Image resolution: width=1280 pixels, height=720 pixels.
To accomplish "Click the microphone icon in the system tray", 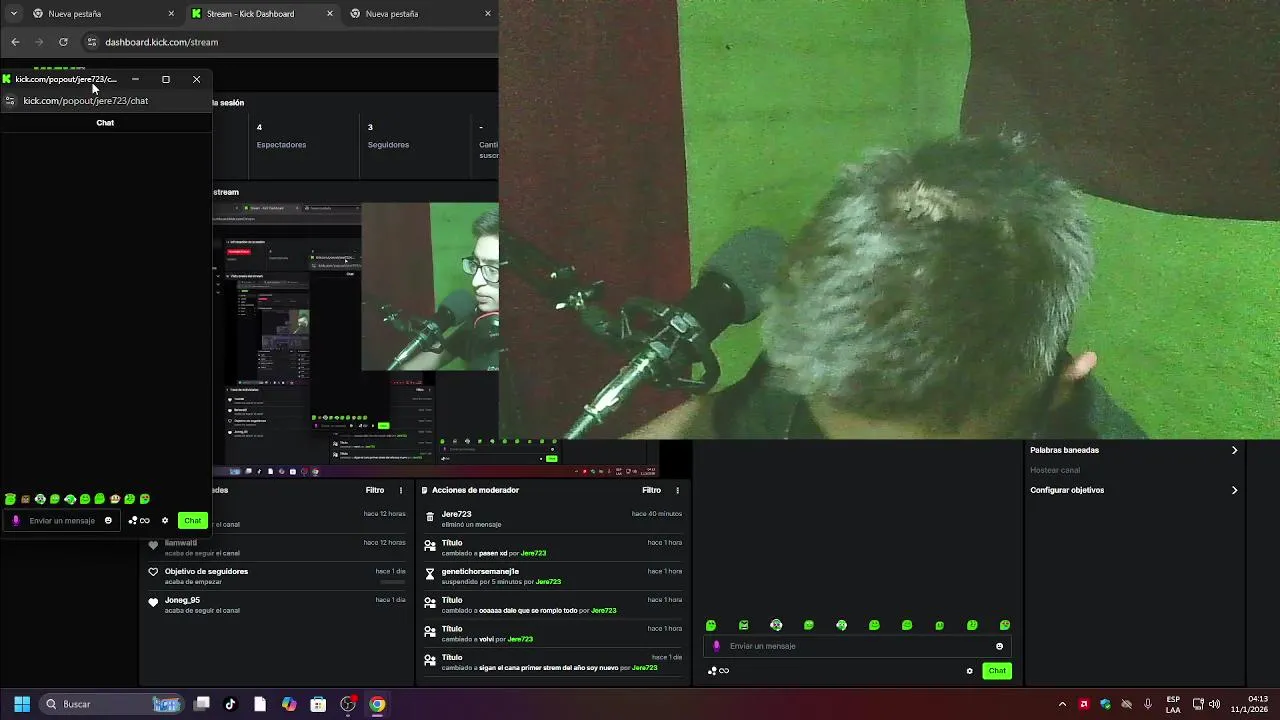I will click(x=1148, y=704).
